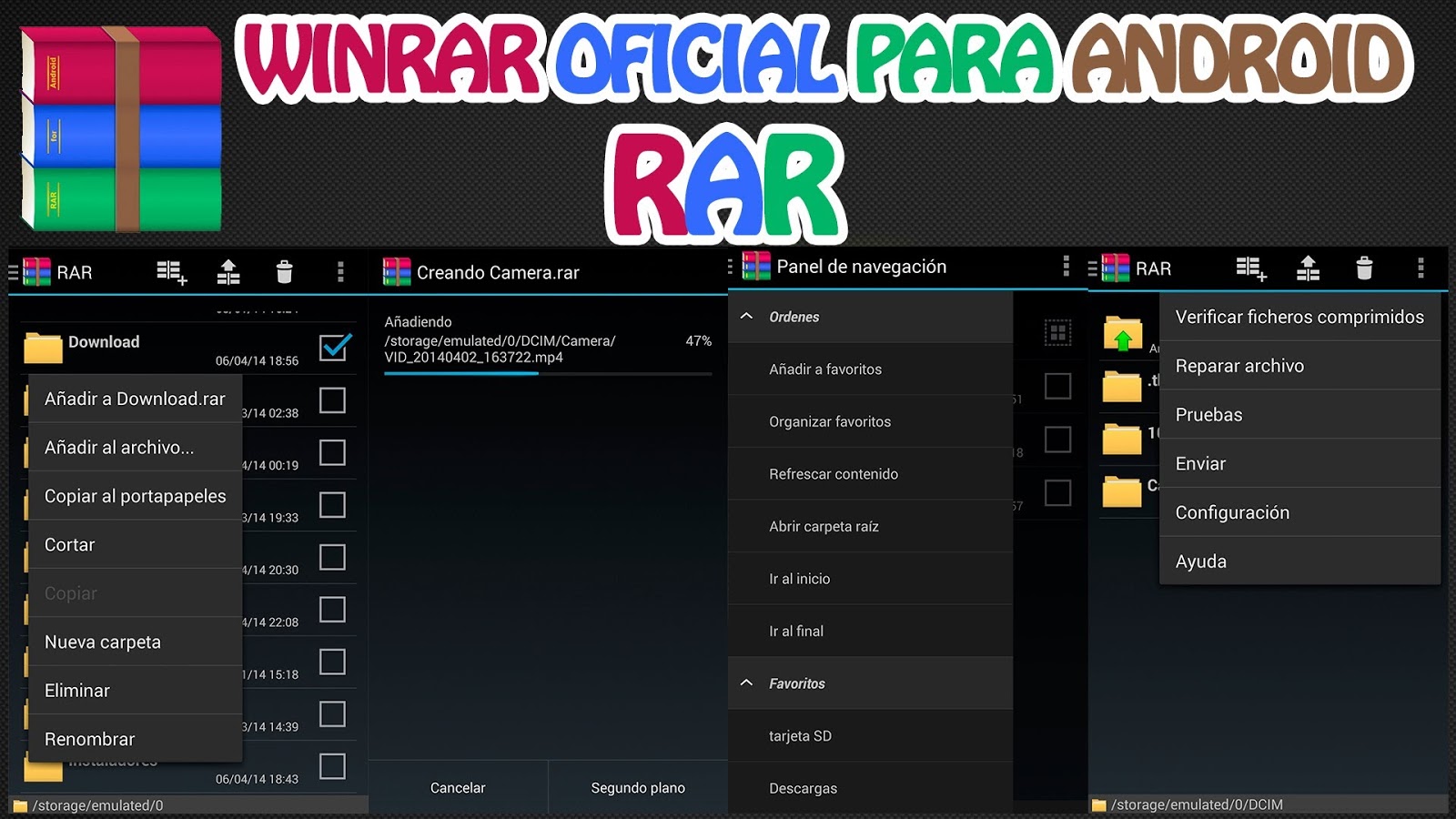Tap the app icon beside Creando Camera.rar
1456x819 pixels.
coord(397,272)
